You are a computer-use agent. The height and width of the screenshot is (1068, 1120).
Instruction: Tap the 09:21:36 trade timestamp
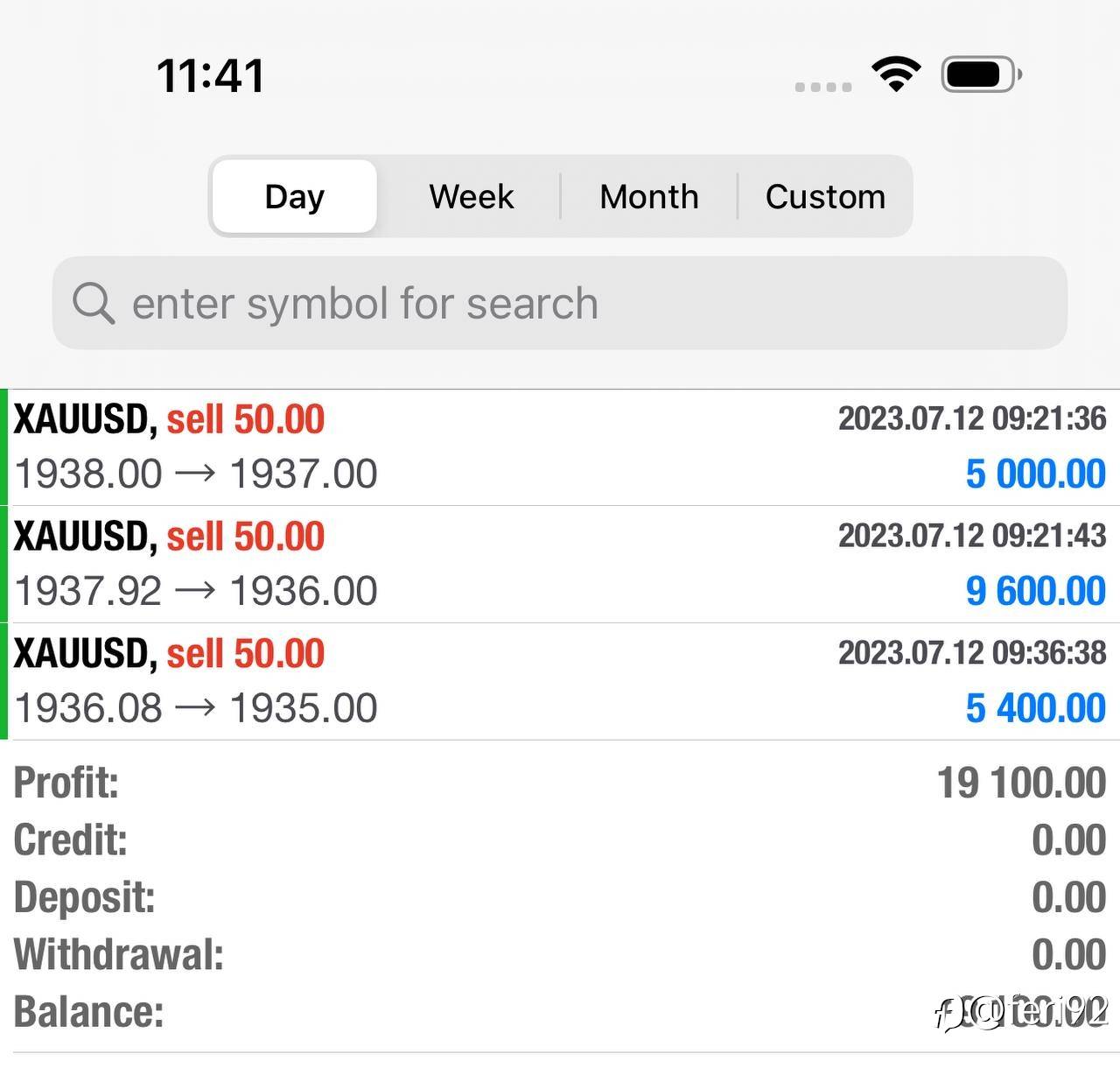[972, 418]
